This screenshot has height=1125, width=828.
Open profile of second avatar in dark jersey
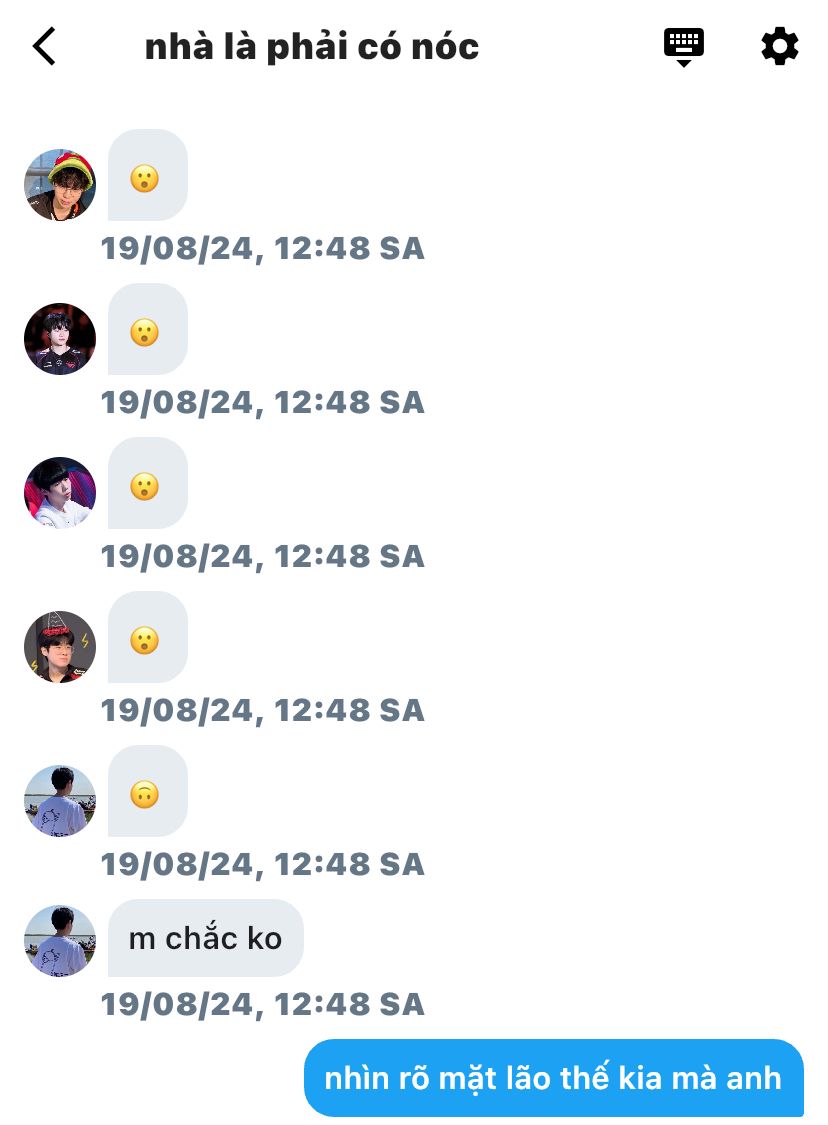point(60,339)
